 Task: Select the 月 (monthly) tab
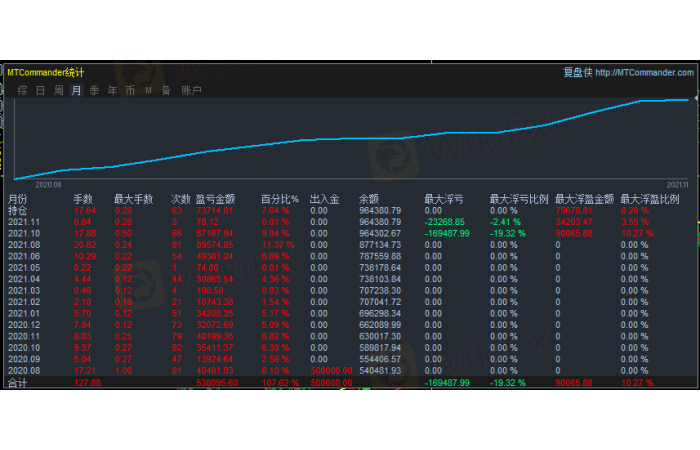pos(77,91)
